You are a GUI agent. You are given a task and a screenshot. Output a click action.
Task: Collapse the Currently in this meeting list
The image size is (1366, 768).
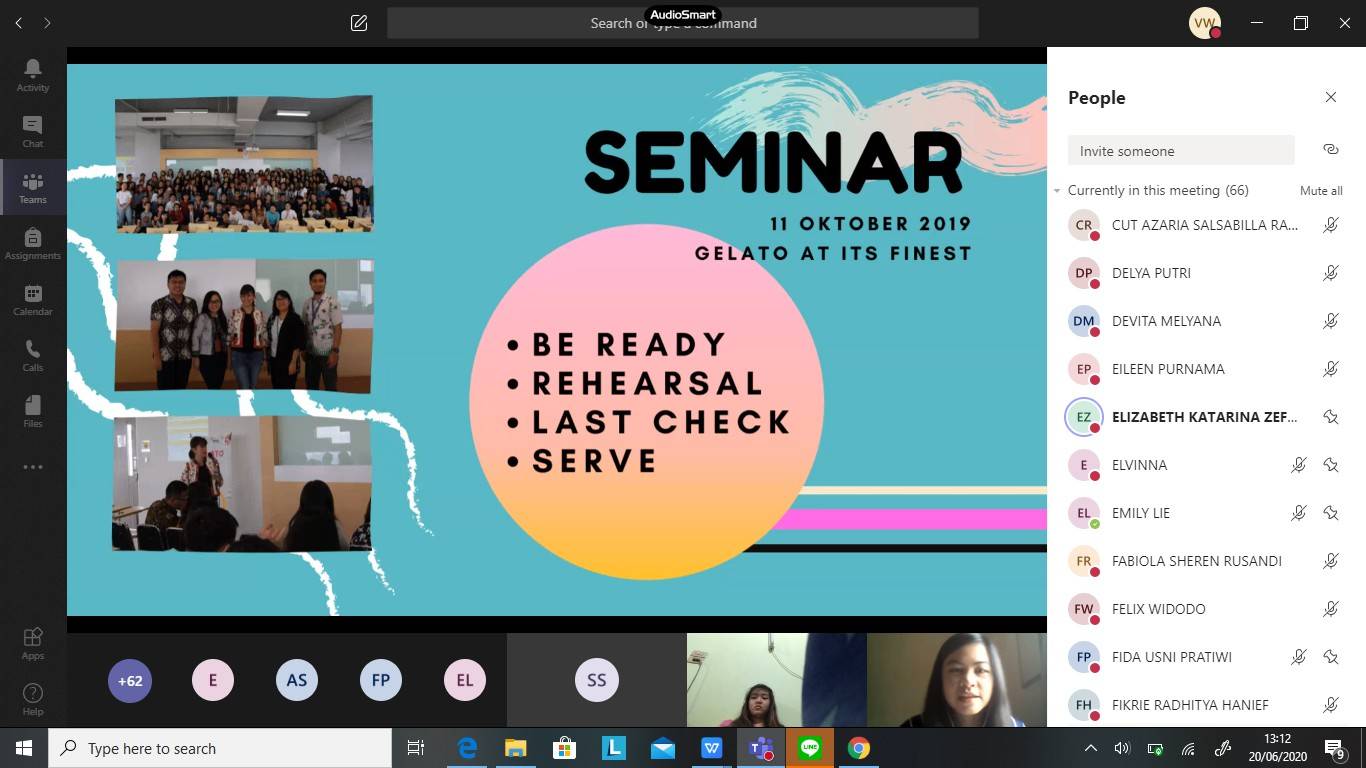[x=1057, y=191]
